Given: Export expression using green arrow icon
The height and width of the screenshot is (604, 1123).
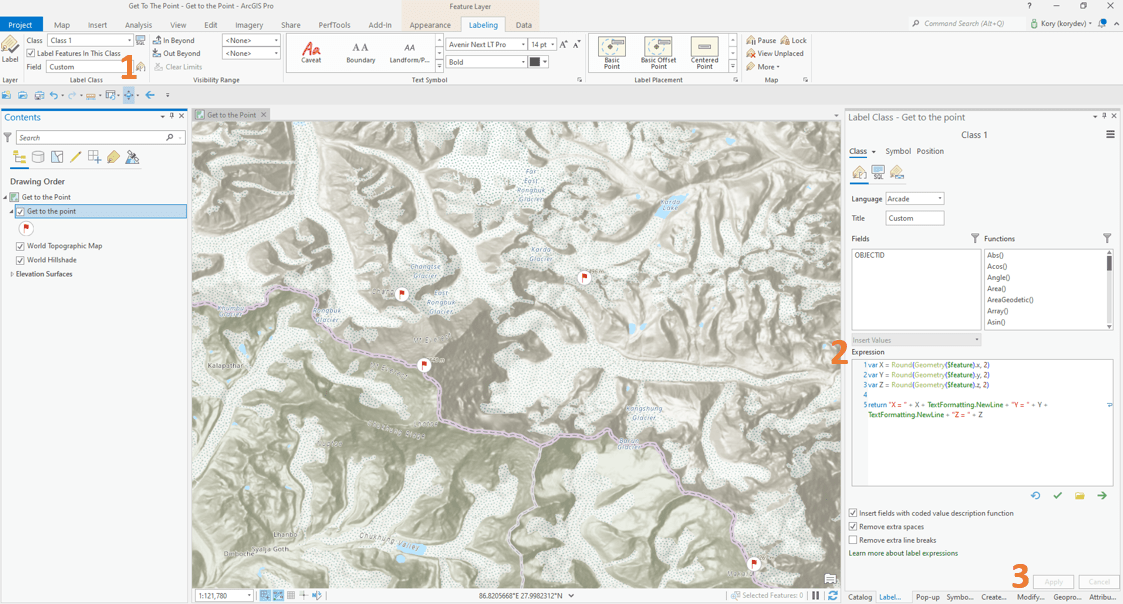Looking at the screenshot, I should click(x=1102, y=496).
